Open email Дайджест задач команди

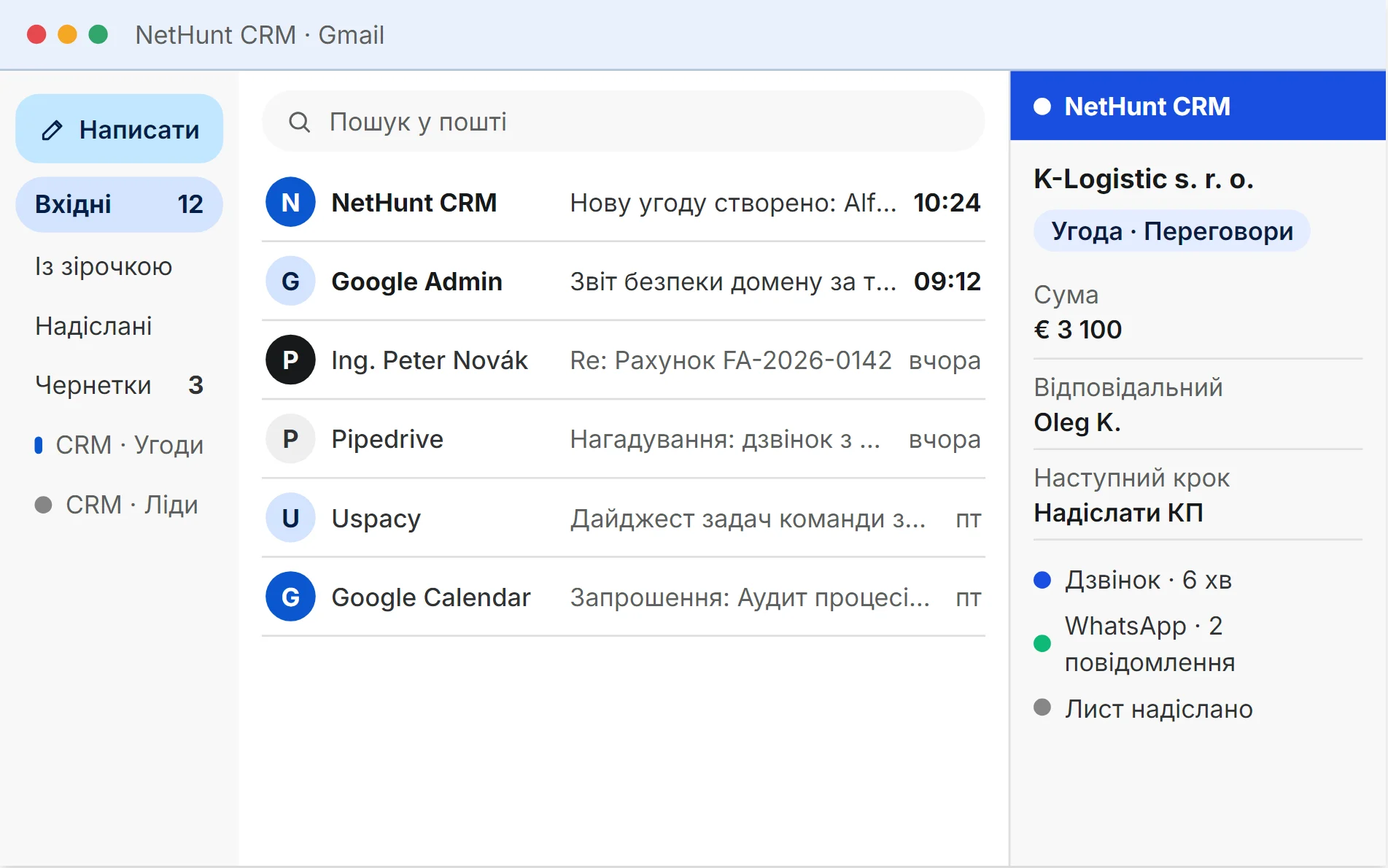624,518
